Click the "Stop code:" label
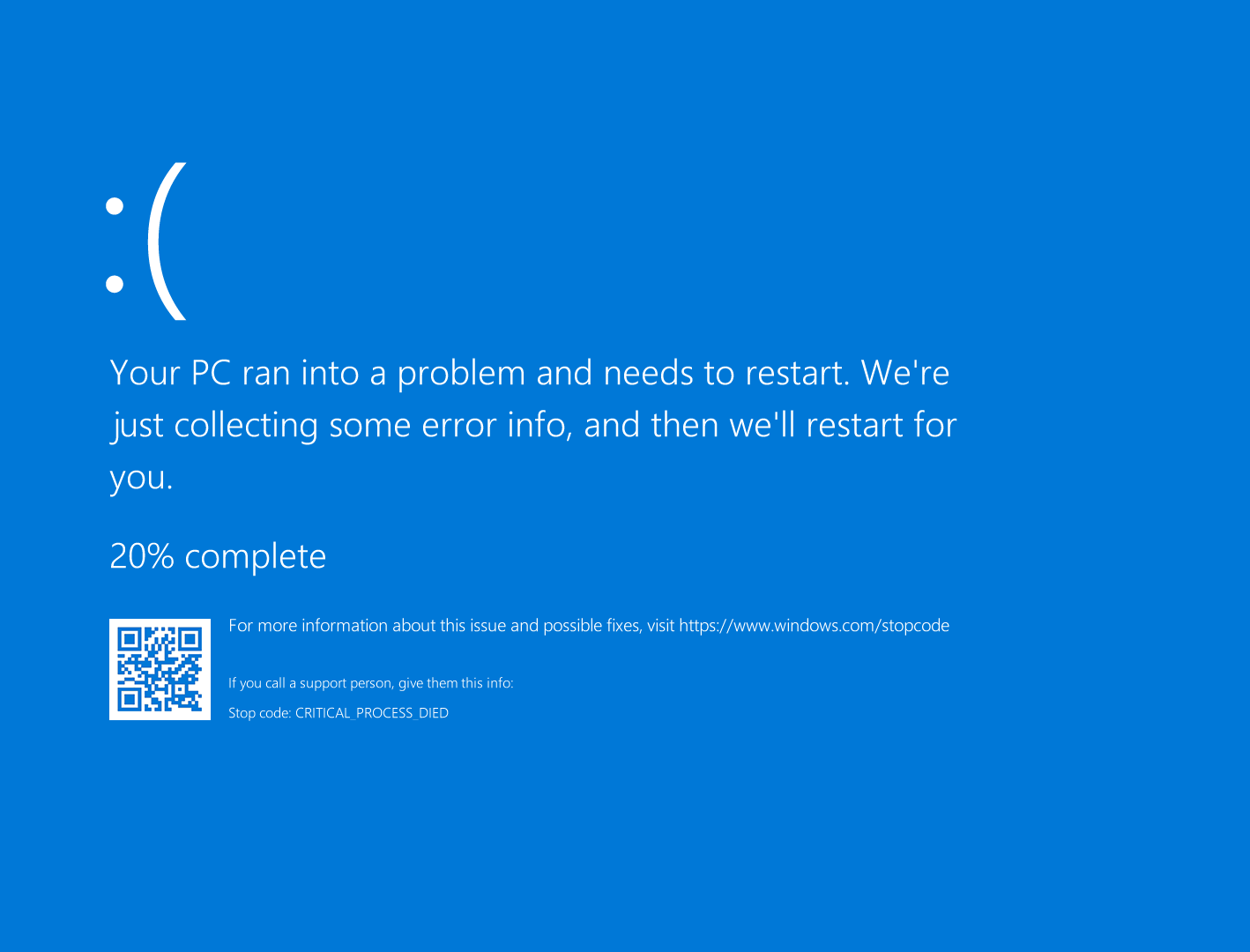Screen dimensions: 1250x952 click(259, 713)
